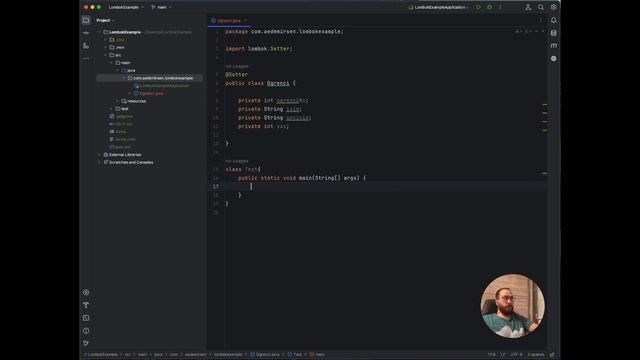The height and width of the screenshot is (360, 640).
Task: Expand the resources folder
Action: coord(118,101)
